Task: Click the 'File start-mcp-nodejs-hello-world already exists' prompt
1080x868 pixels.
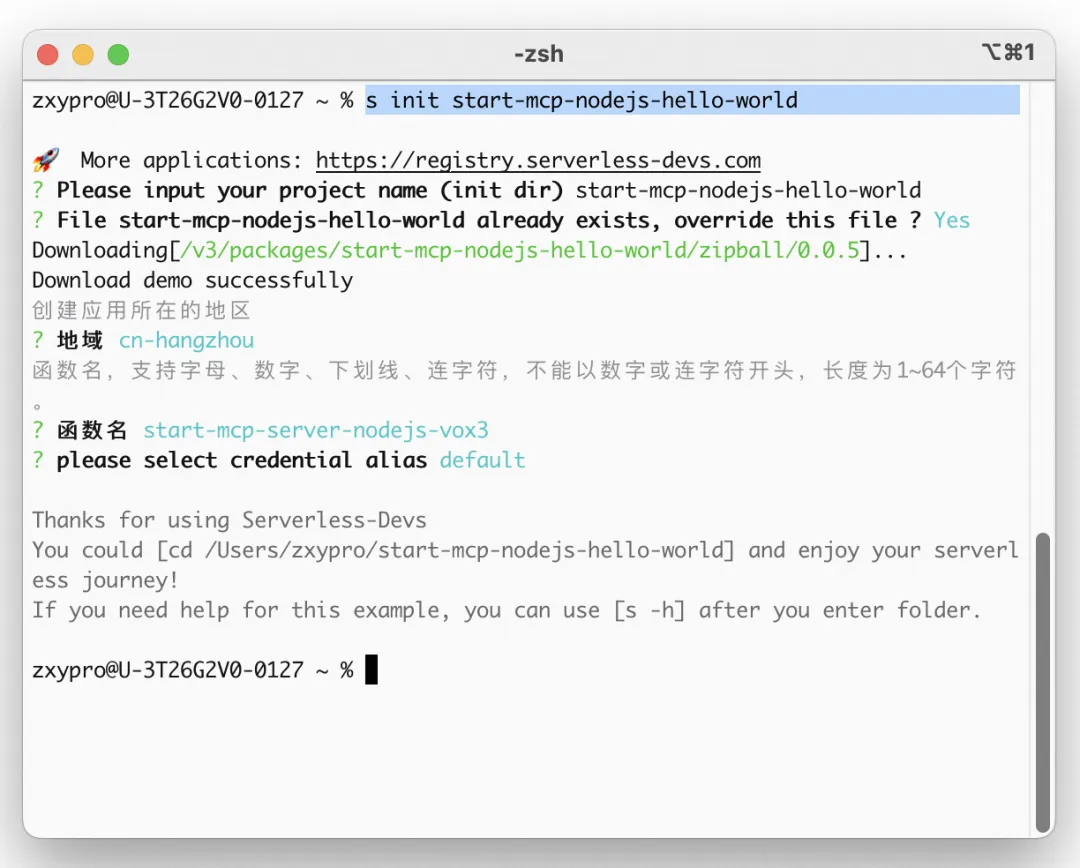Action: [489, 220]
